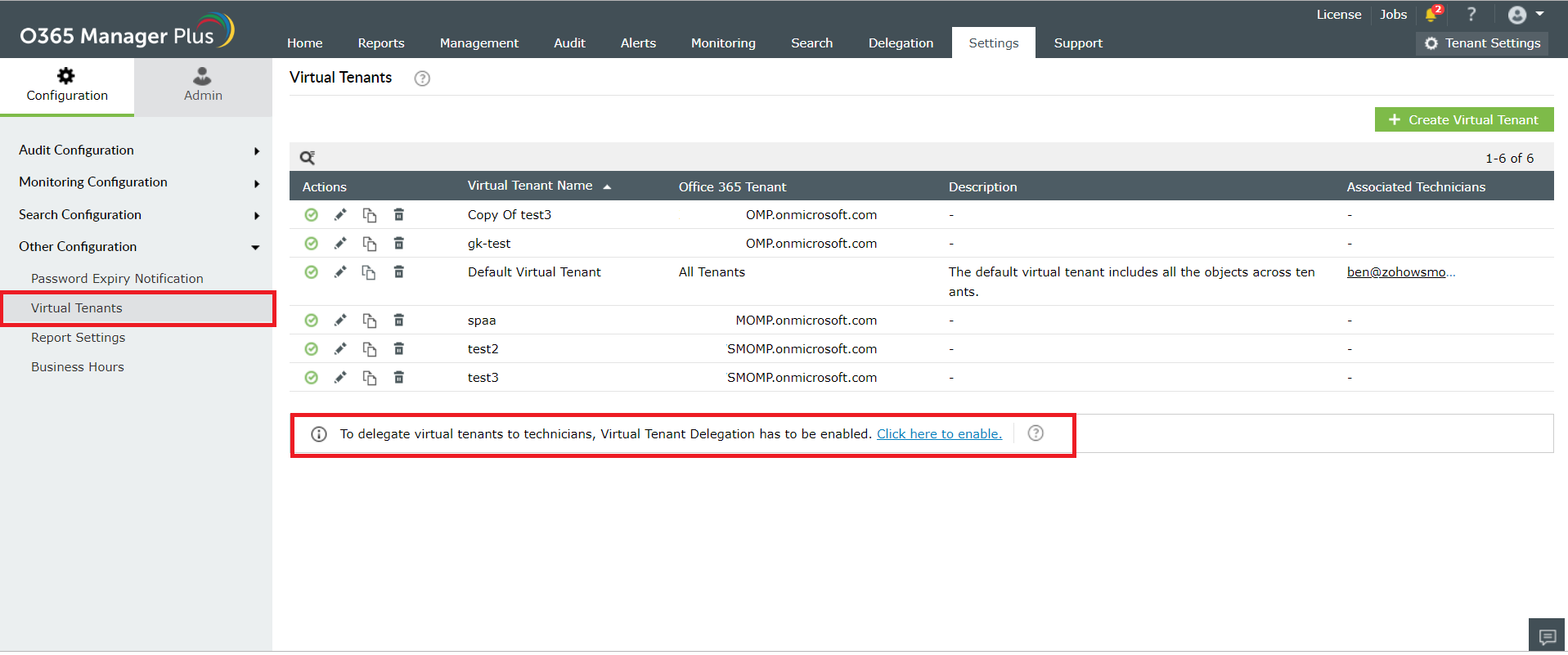Viewport: 1568px width, 655px height.
Task: Copy the Copy Of test3 tenant
Action: (x=370, y=215)
